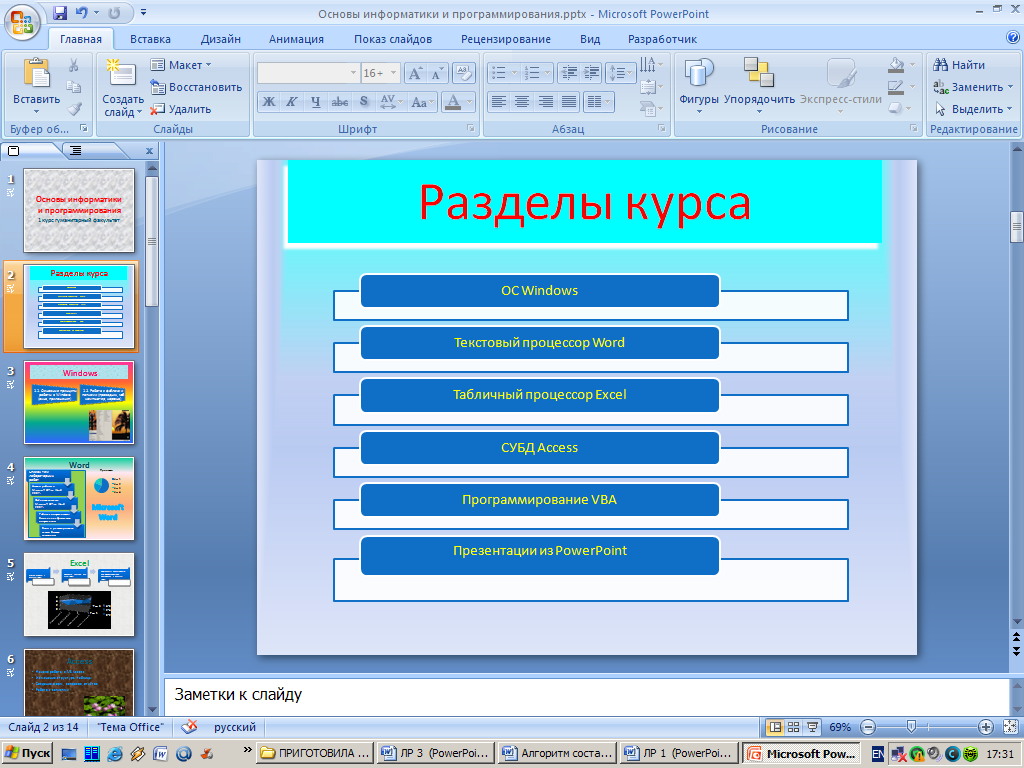Select slide 3 Windows thumbnail
Image resolution: width=1024 pixels, height=768 pixels.
[79, 403]
